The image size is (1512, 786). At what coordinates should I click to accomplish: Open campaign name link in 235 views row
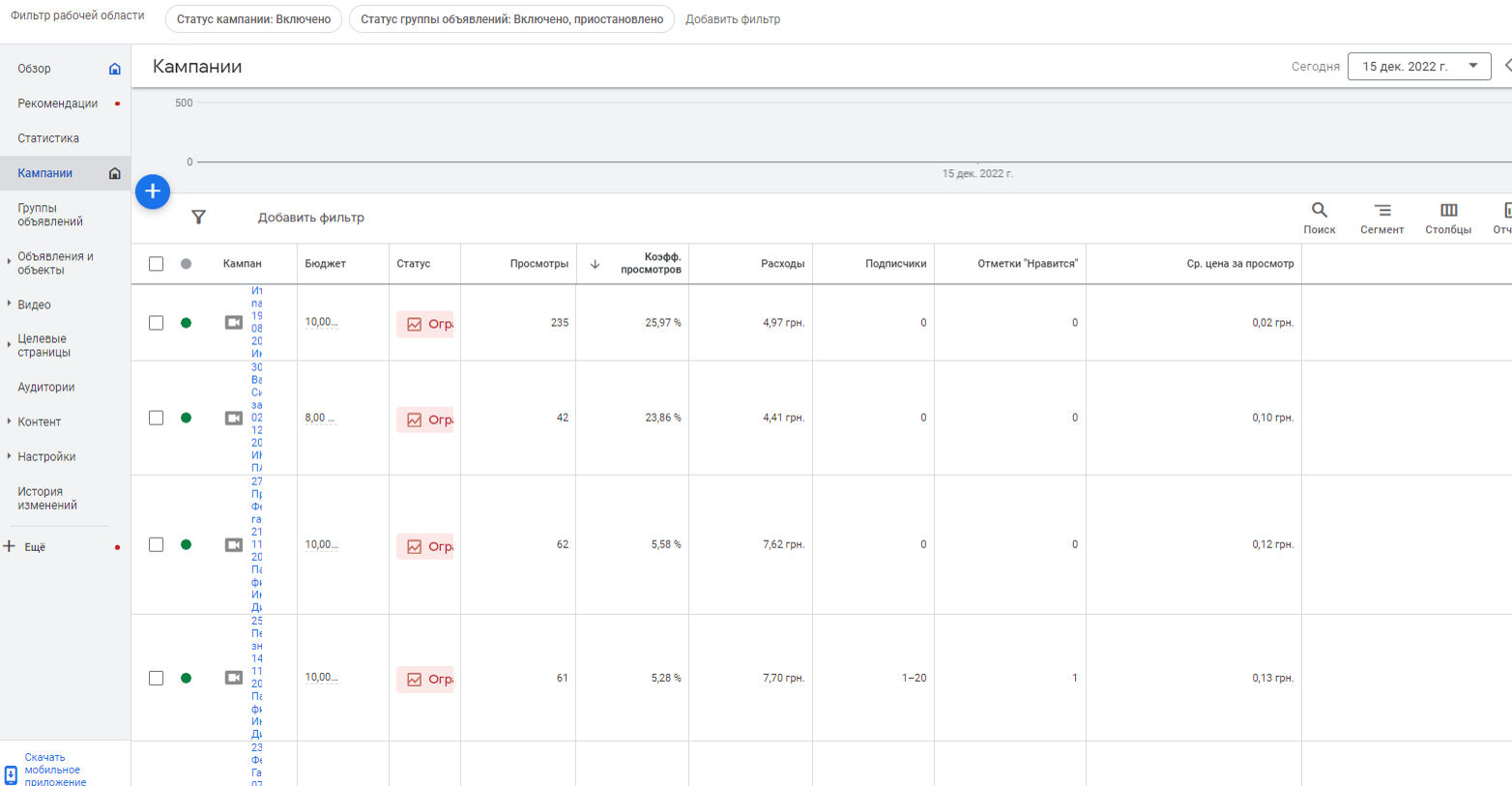(x=256, y=322)
